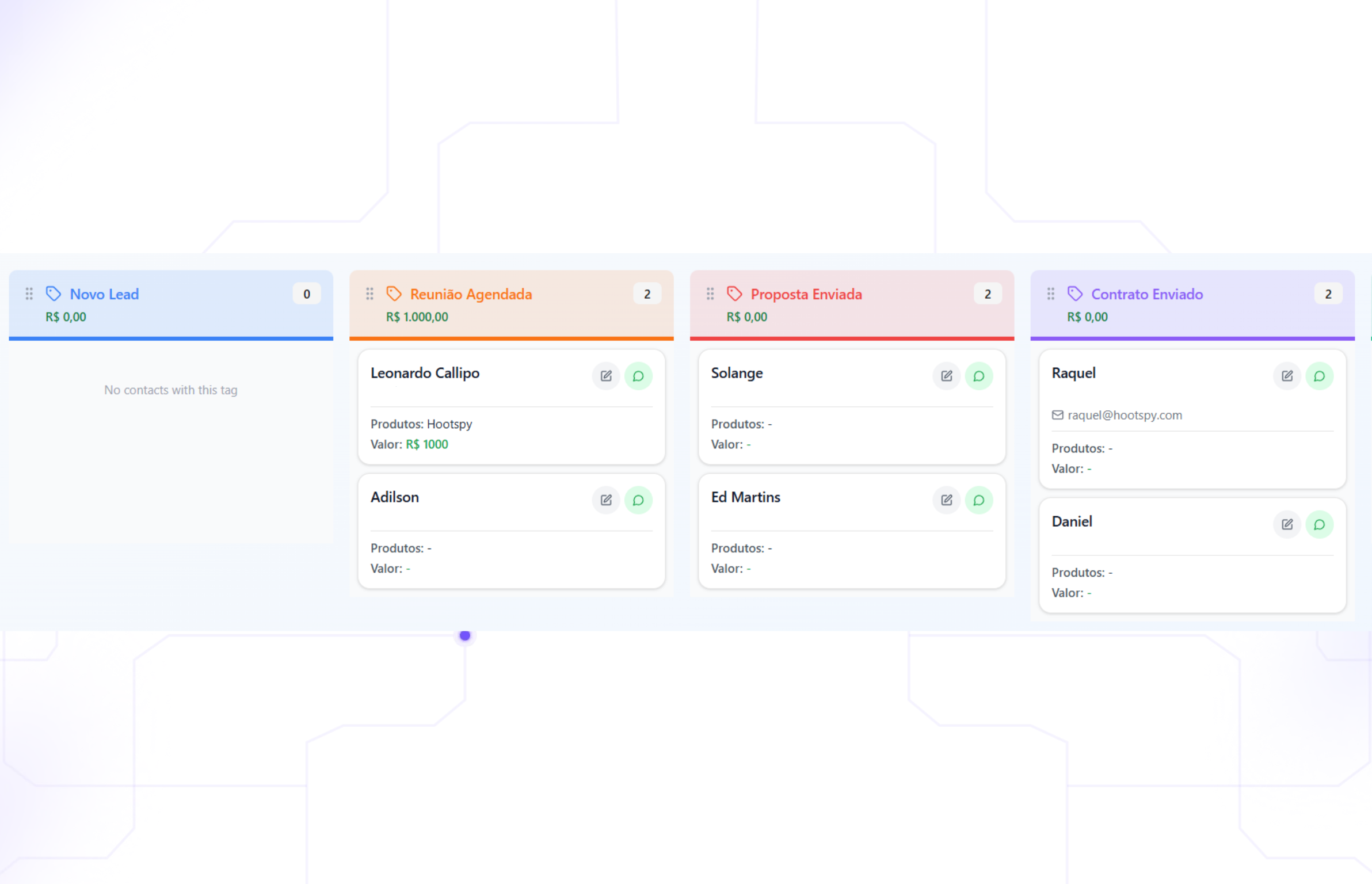Open chat bubble on Solange card
This screenshot has height=884, width=1372.
pos(979,376)
